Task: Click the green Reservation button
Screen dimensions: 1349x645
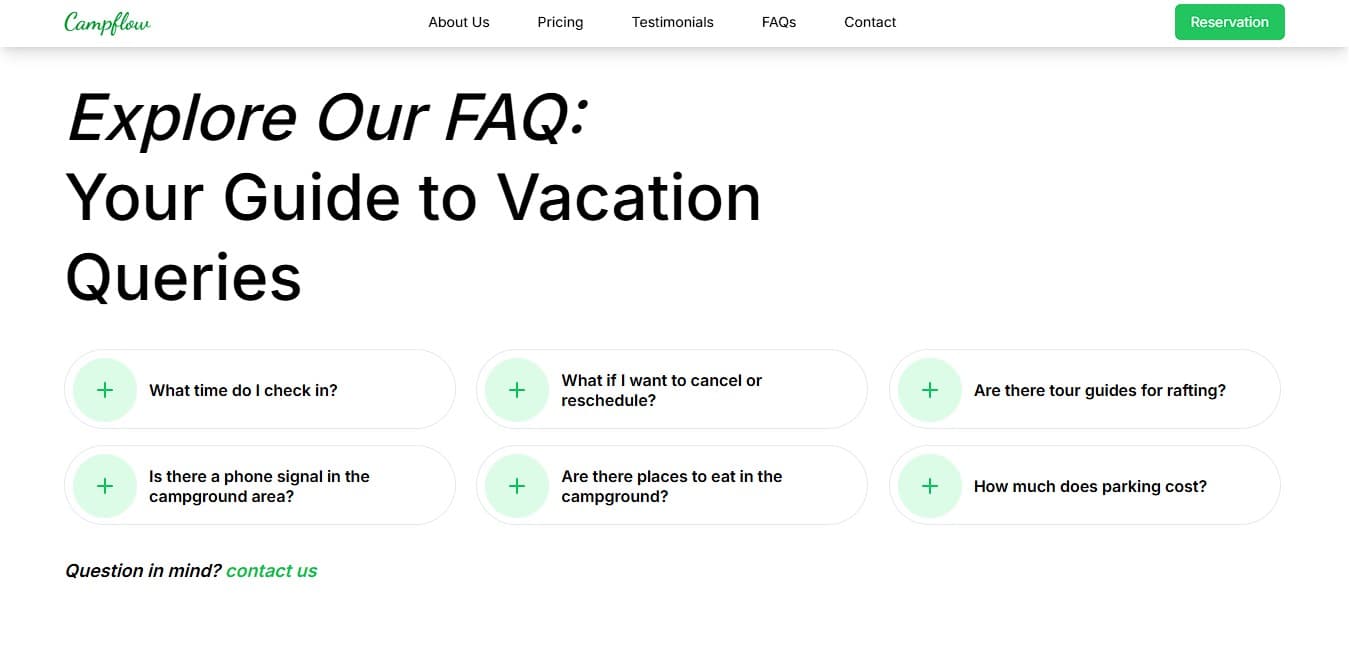Action: point(1230,22)
